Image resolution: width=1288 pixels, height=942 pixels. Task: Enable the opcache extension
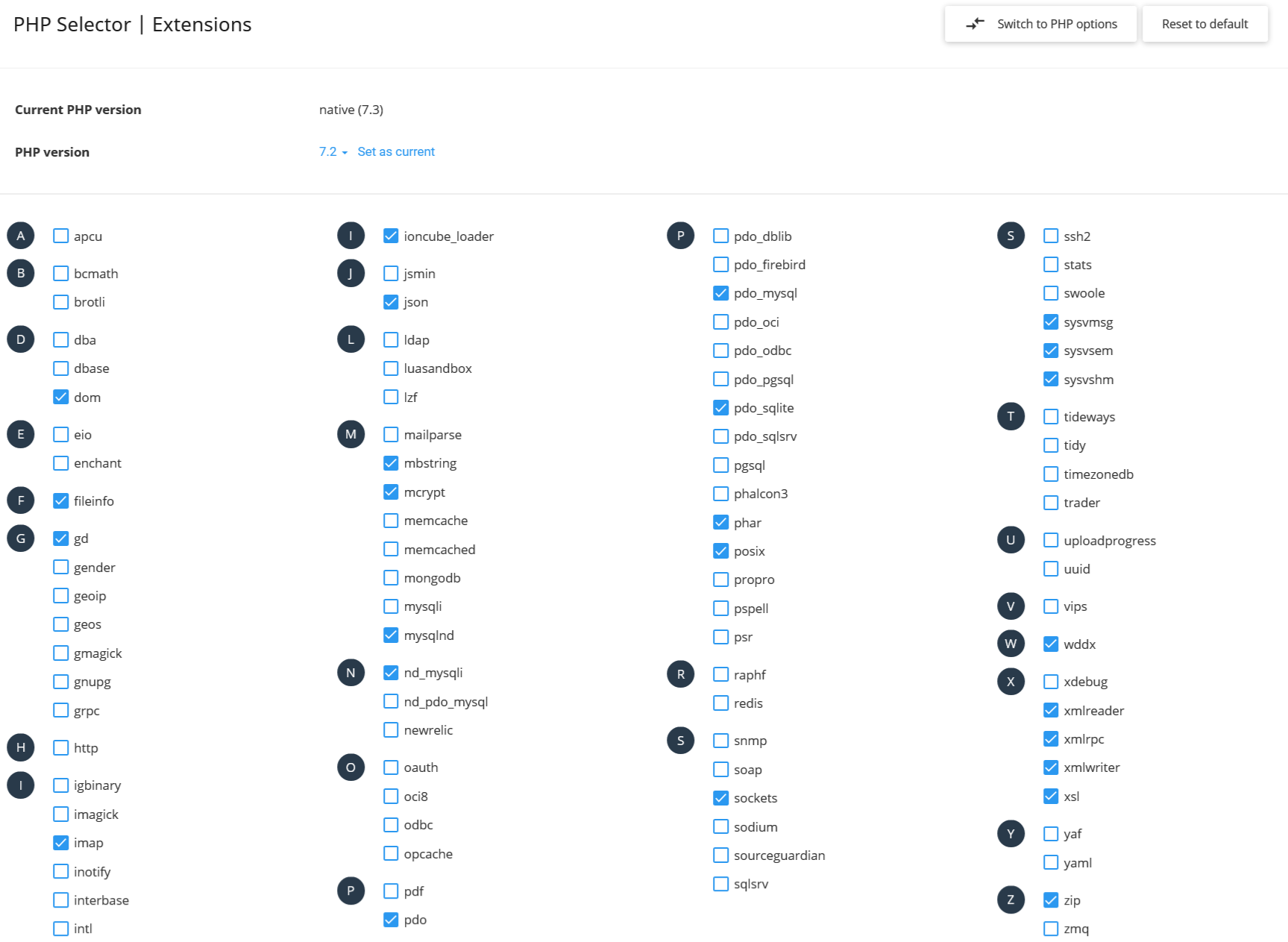point(391,853)
